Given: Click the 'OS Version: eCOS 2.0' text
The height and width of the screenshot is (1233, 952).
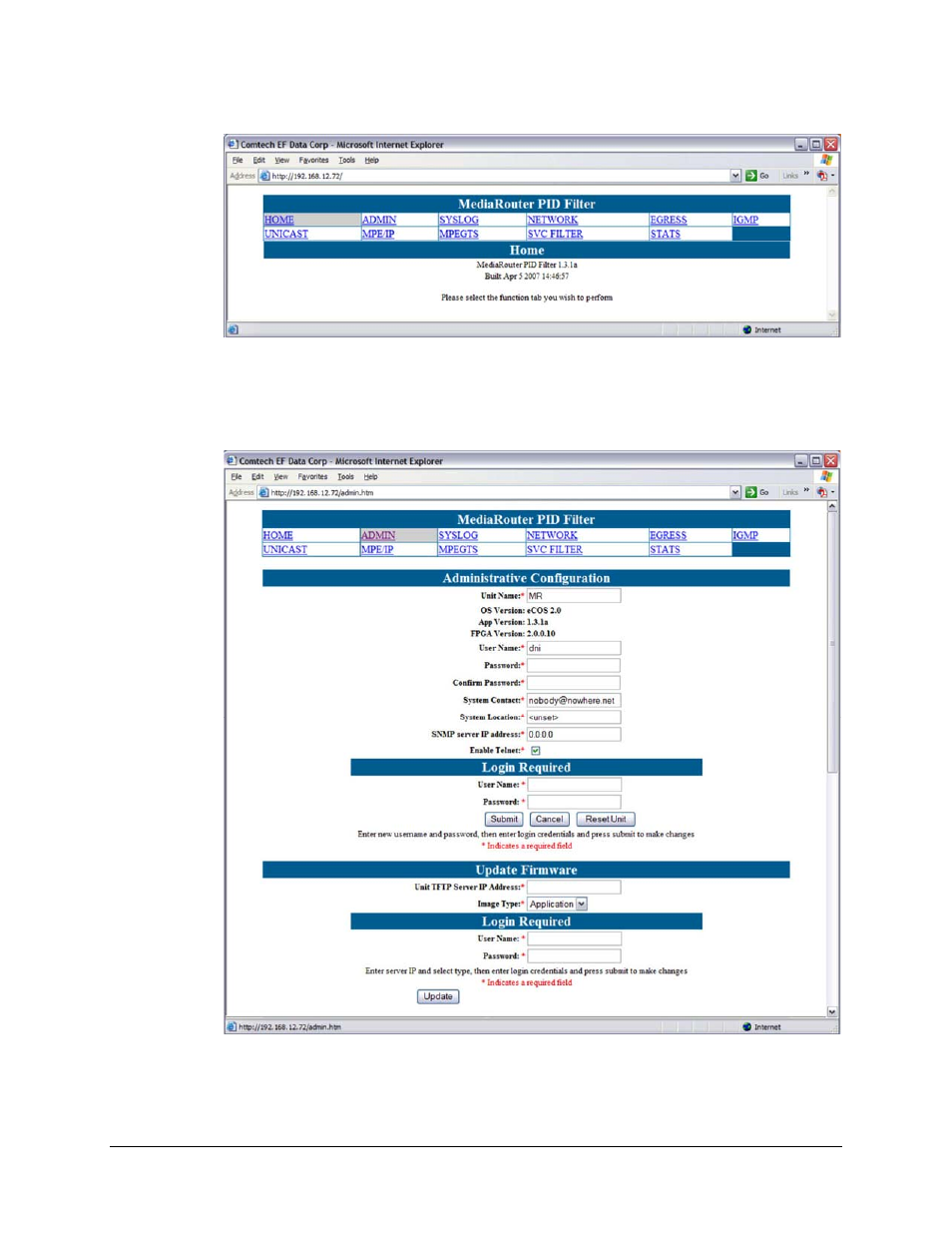Looking at the screenshot, I should (520, 610).
